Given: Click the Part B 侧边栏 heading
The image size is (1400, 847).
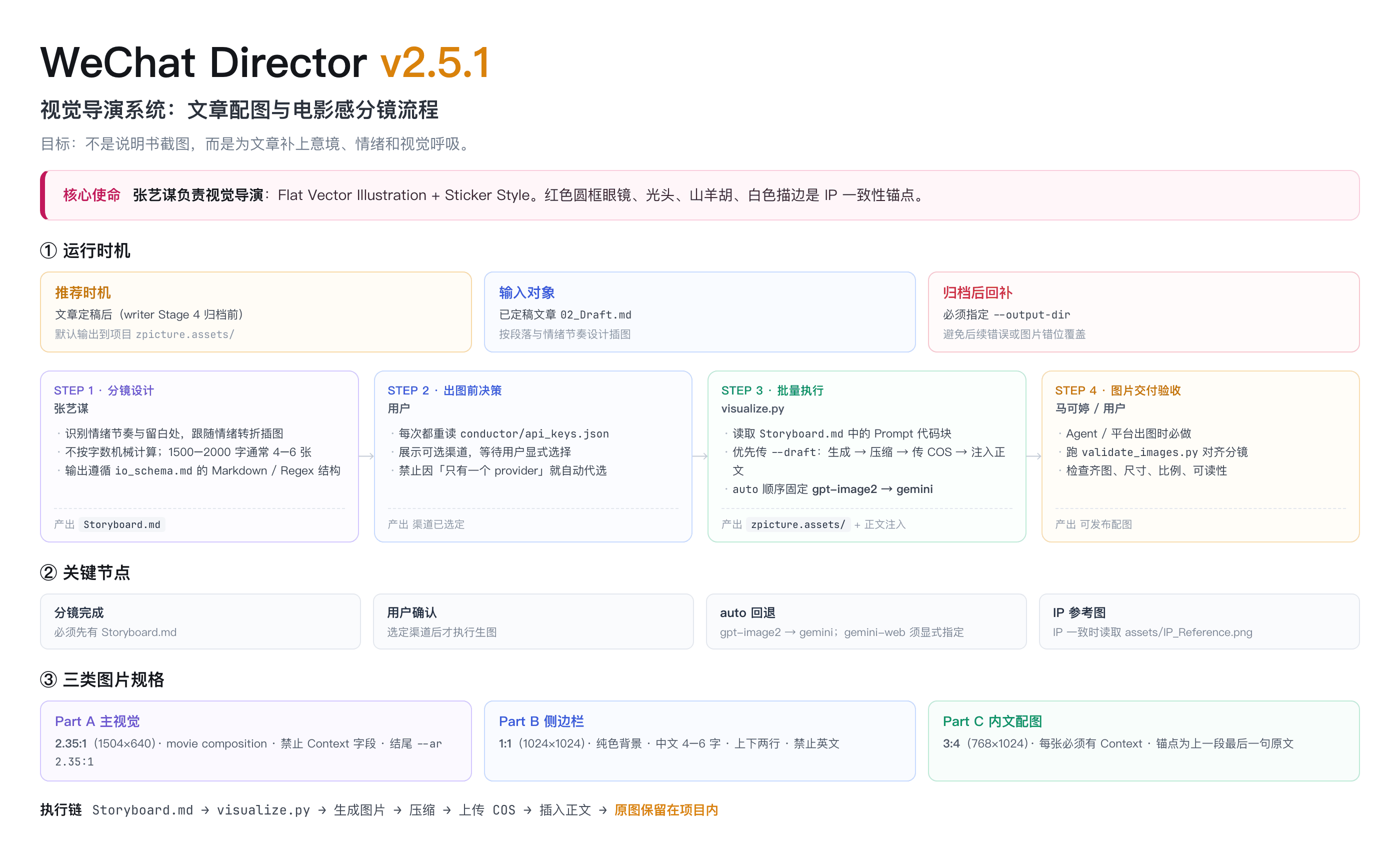Looking at the screenshot, I should 541,721.
